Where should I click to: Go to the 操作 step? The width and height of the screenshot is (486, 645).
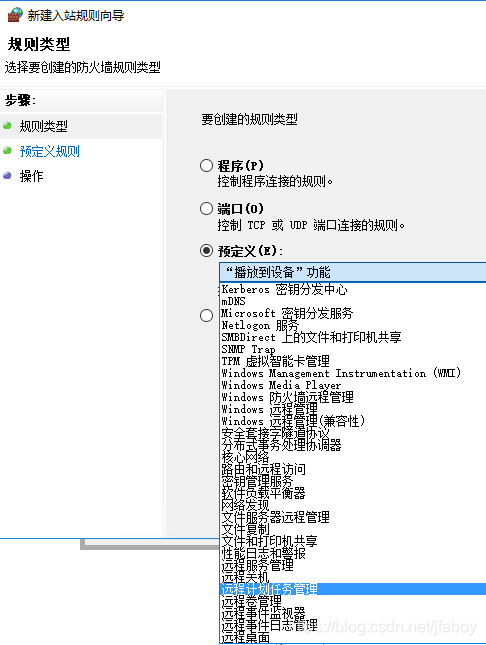click(31, 176)
